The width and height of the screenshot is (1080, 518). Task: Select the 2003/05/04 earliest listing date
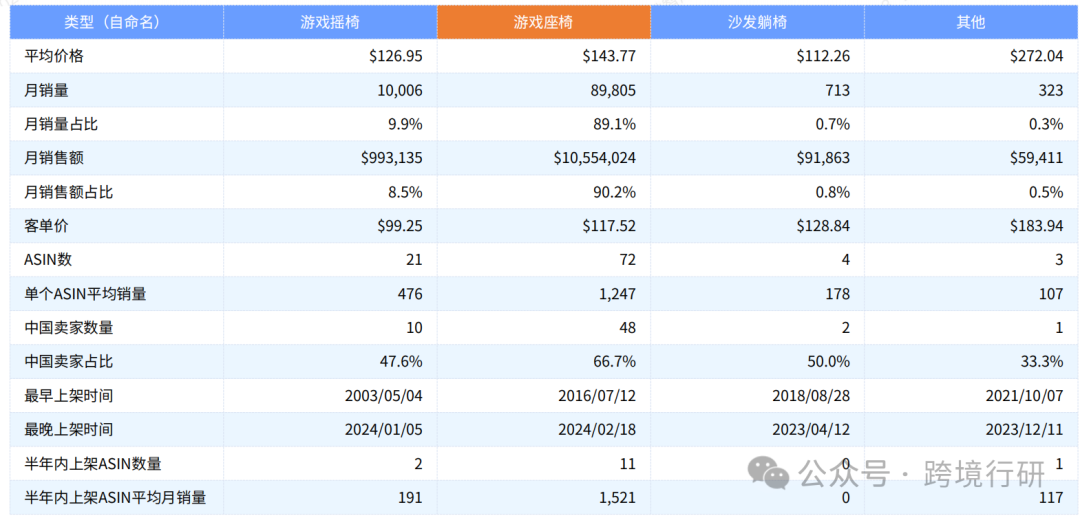(384, 396)
